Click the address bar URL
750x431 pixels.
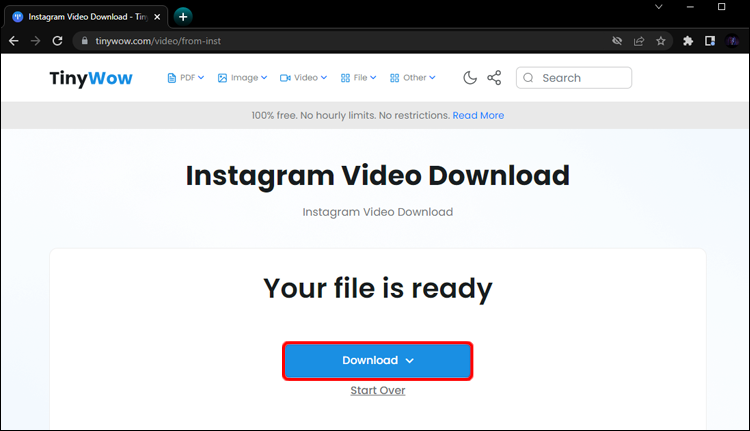click(158, 41)
